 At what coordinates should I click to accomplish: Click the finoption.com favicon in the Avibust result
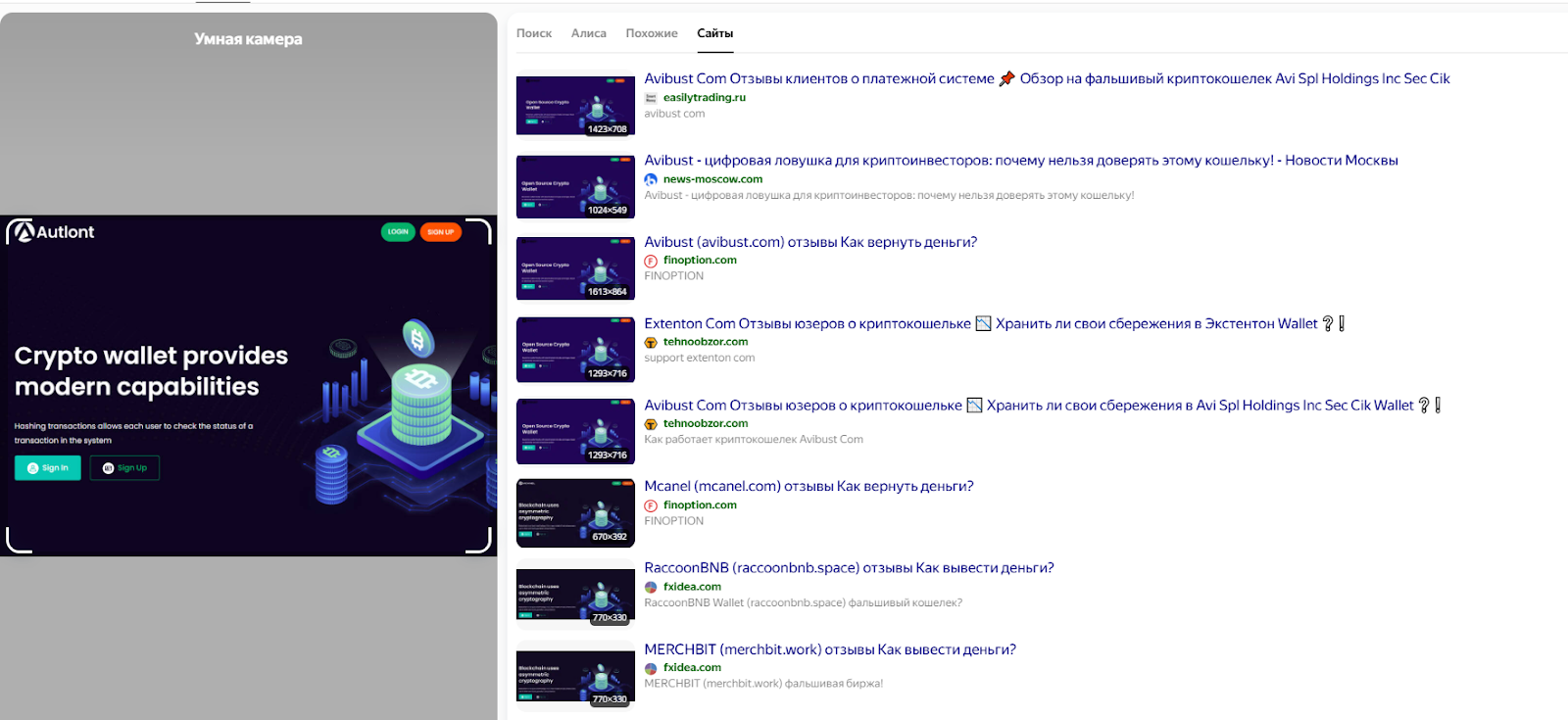coord(651,261)
